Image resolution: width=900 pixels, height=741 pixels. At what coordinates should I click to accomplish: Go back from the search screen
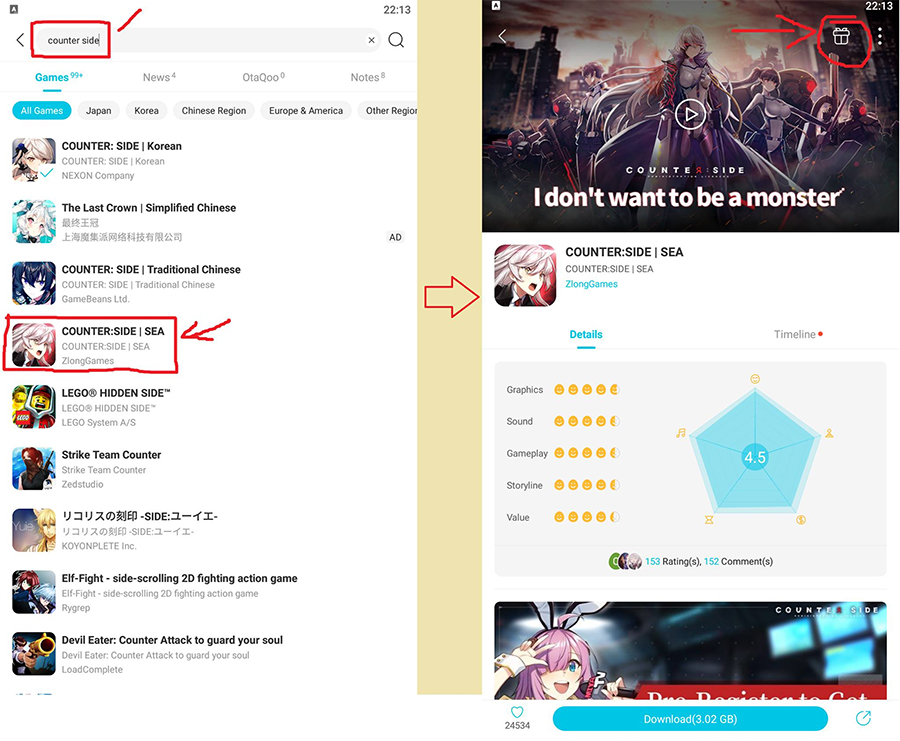(x=20, y=40)
